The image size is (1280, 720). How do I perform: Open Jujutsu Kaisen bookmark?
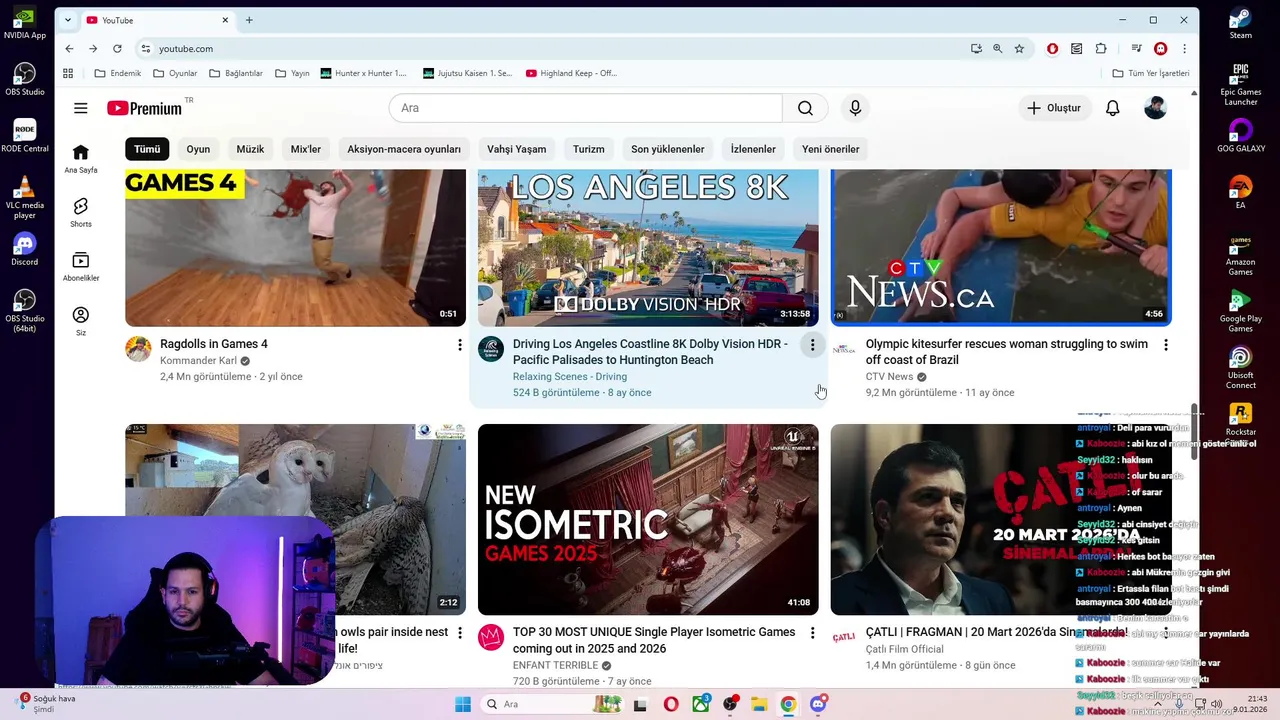coord(468,73)
